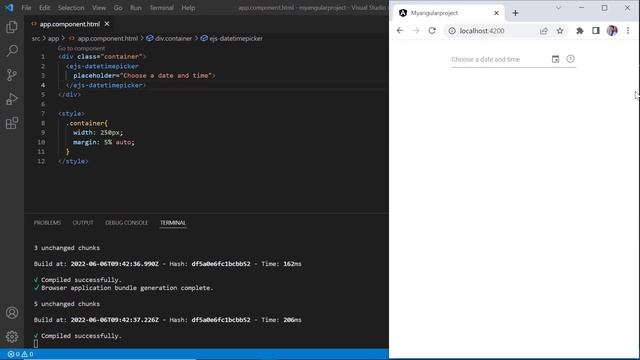The image size is (640, 360).
Task: Click errors and warnings count in status bar
Action: (x=20, y=354)
